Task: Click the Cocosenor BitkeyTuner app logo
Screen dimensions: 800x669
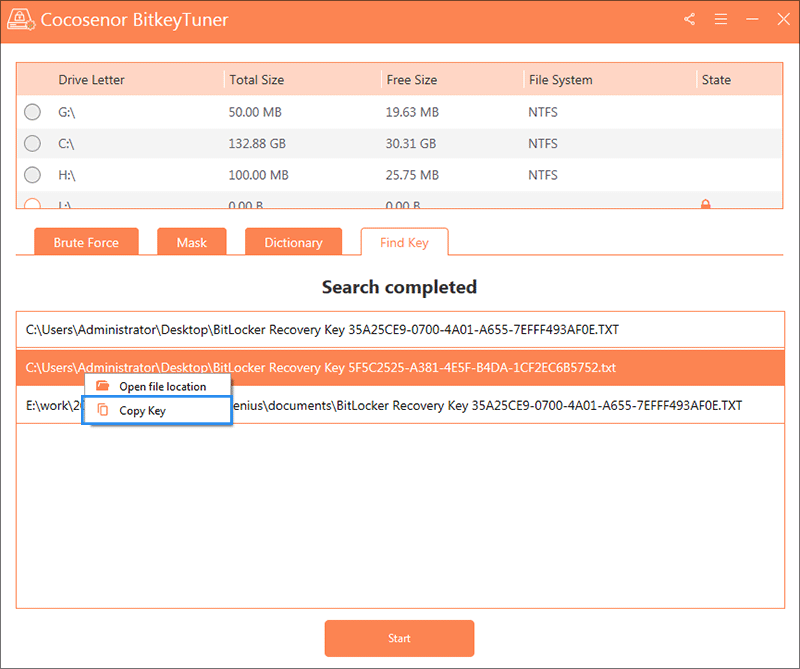Action: tap(21, 19)
